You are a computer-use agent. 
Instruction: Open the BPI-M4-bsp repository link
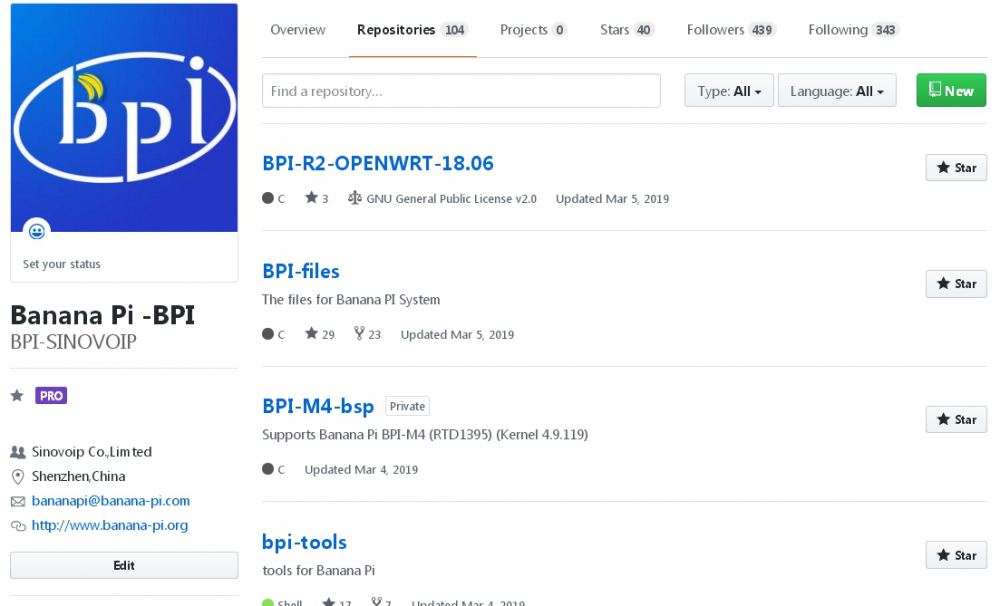click(318, 406)
